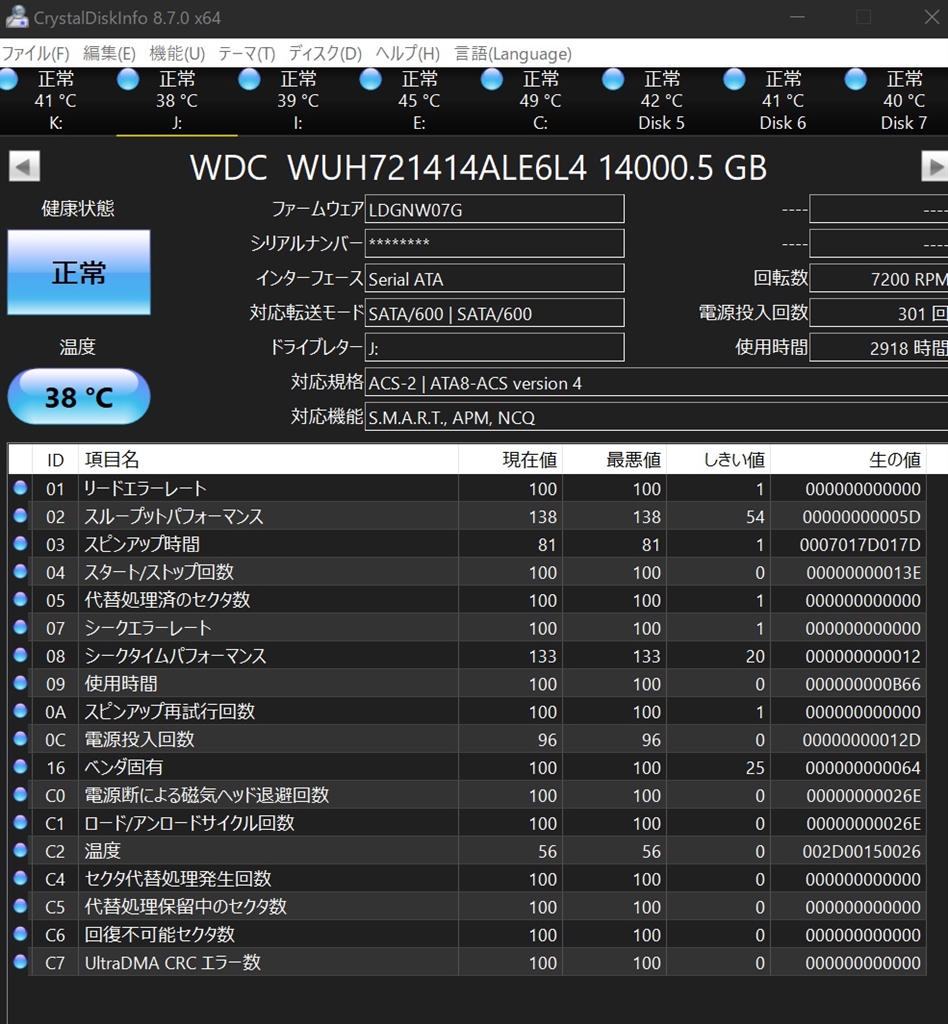Select disk E: status tab
Image resolution: width=948 pixels, height=1024 pixels.
coord(420,101)
